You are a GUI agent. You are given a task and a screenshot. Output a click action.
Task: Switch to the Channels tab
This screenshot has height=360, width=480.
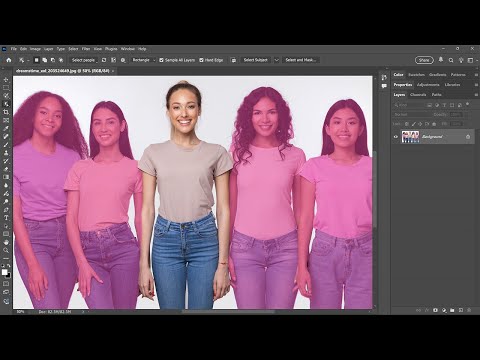coord(418,95)
